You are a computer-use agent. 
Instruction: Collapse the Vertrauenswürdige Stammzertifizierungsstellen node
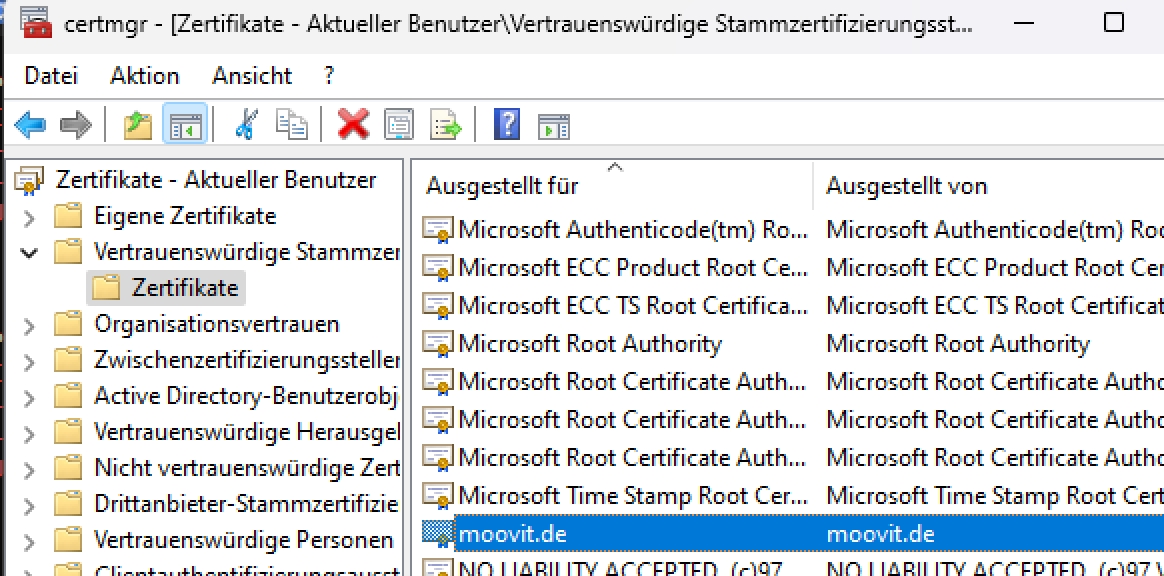click(29, 252)
